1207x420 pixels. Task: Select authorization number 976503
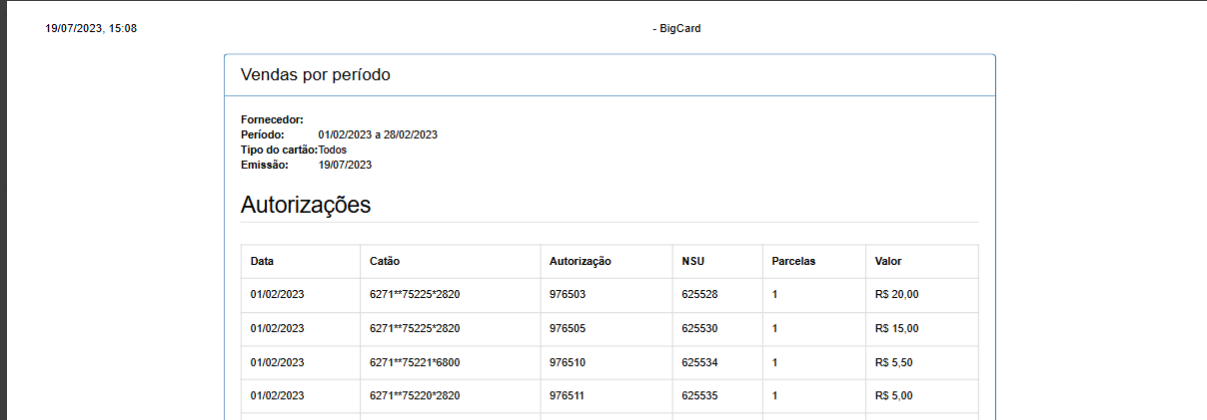[x=568, y=295]
